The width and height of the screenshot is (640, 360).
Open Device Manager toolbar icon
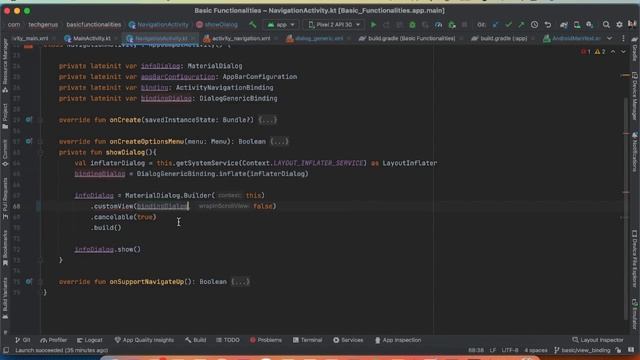point(577,25)
